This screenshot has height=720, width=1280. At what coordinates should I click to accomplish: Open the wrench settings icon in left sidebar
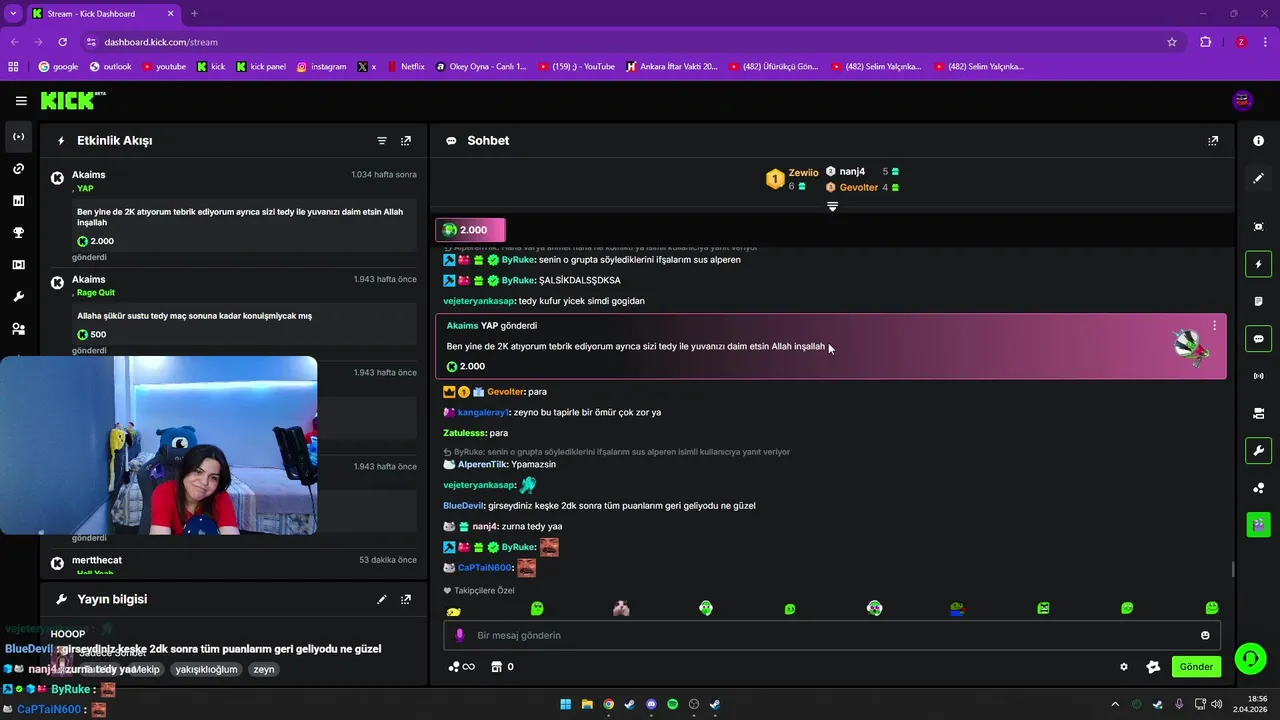click(19, 297)
